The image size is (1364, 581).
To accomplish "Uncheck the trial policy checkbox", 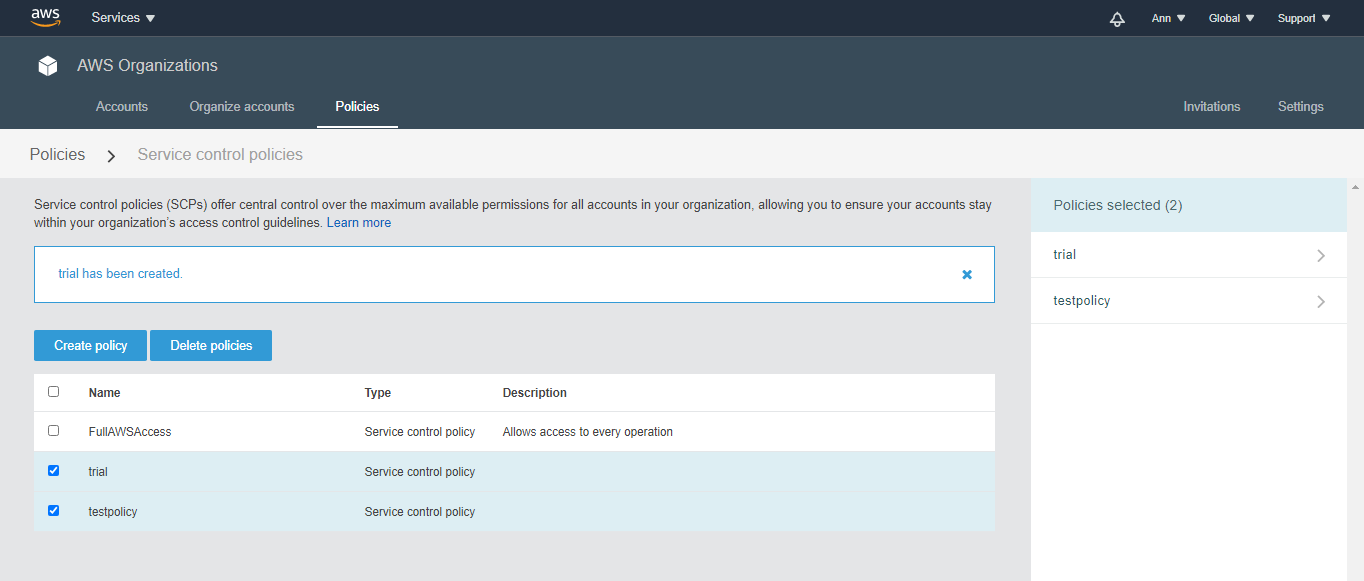I will pos(54,471).
